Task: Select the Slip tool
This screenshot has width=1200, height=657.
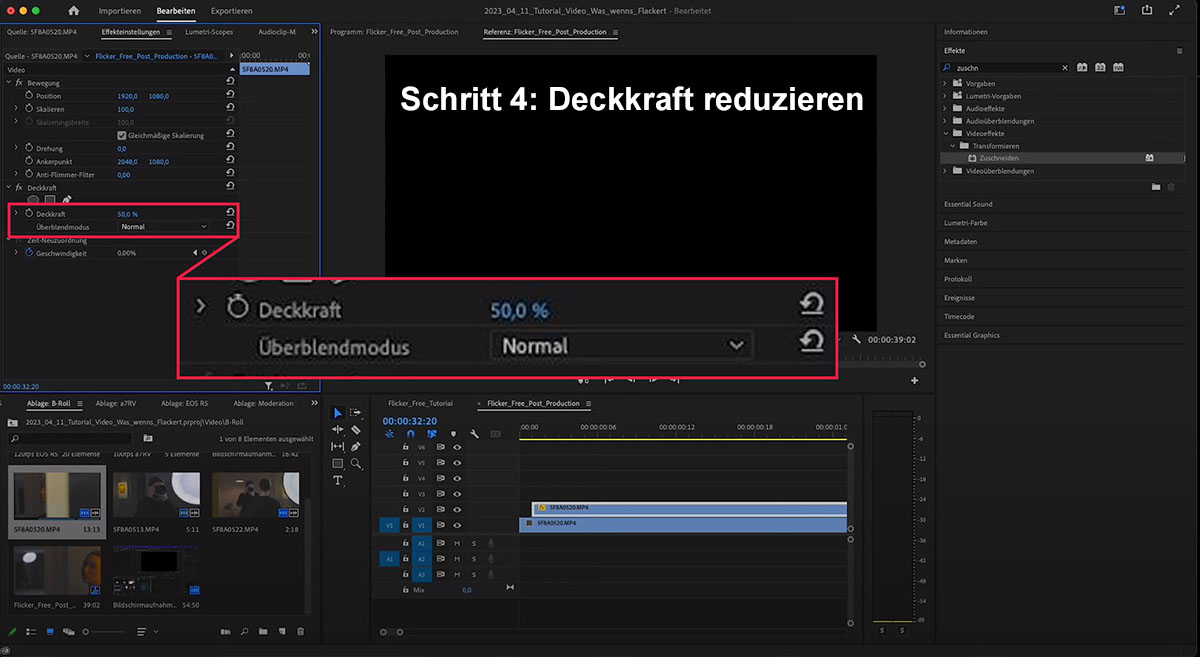Action: coord(337,446)
